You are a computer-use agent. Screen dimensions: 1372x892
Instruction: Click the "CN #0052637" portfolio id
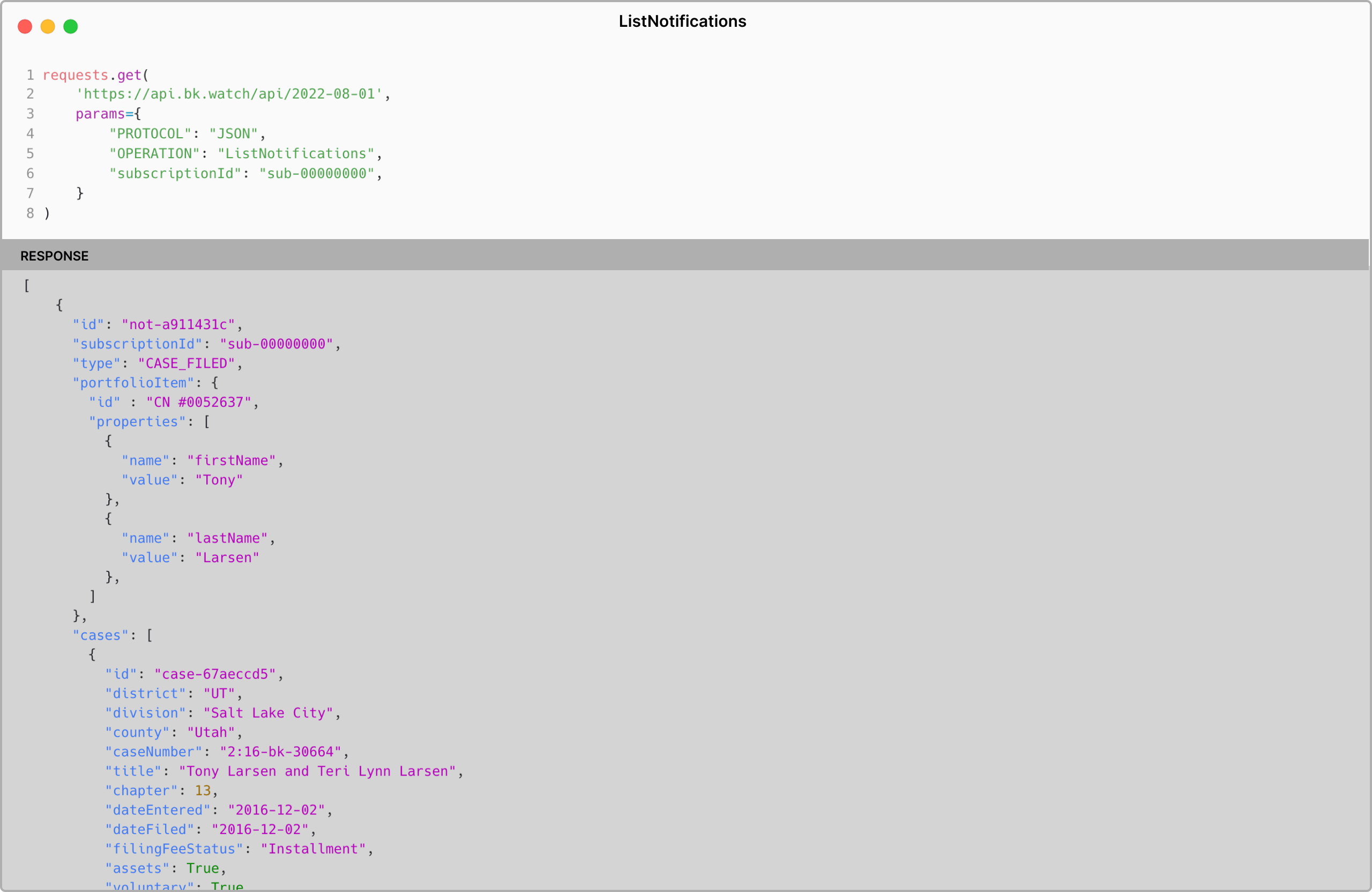(198, 403)
